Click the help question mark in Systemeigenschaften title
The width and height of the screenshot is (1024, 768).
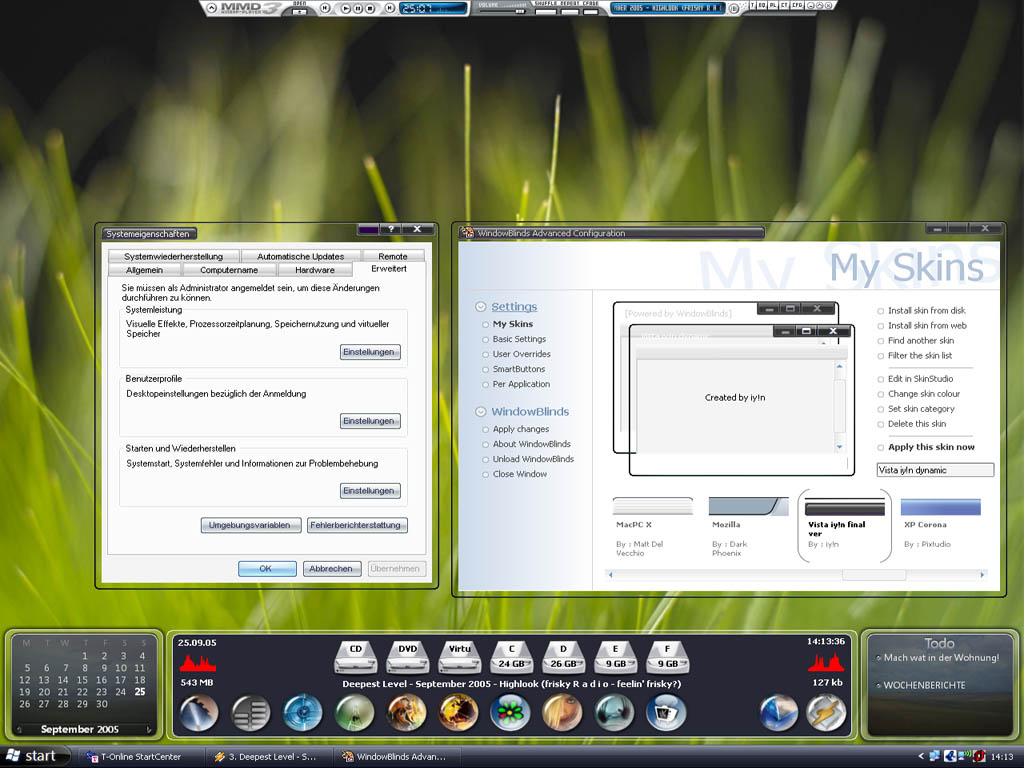[391, 229]
